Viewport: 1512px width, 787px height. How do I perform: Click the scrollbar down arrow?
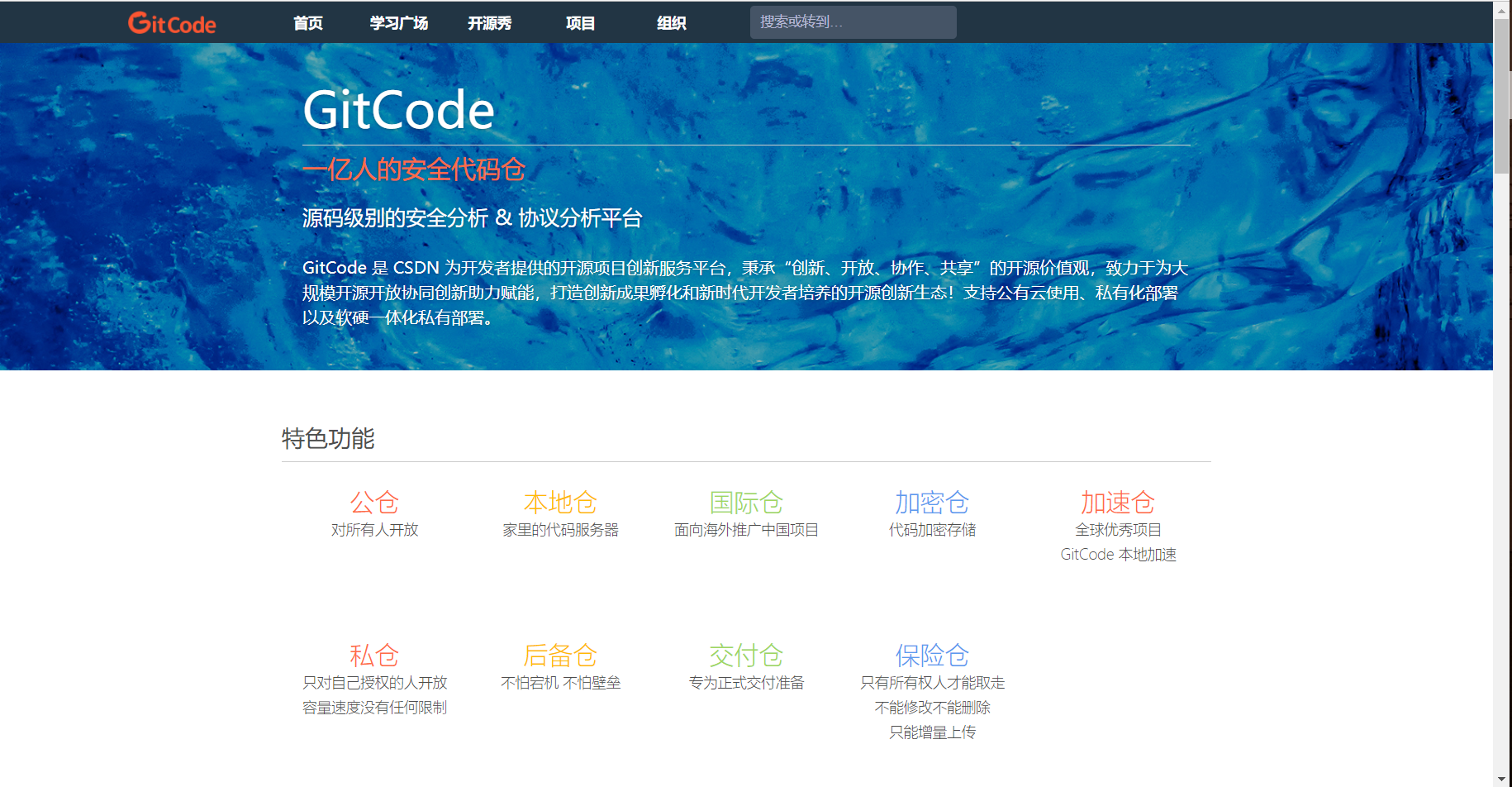(x=1502, y=779)
